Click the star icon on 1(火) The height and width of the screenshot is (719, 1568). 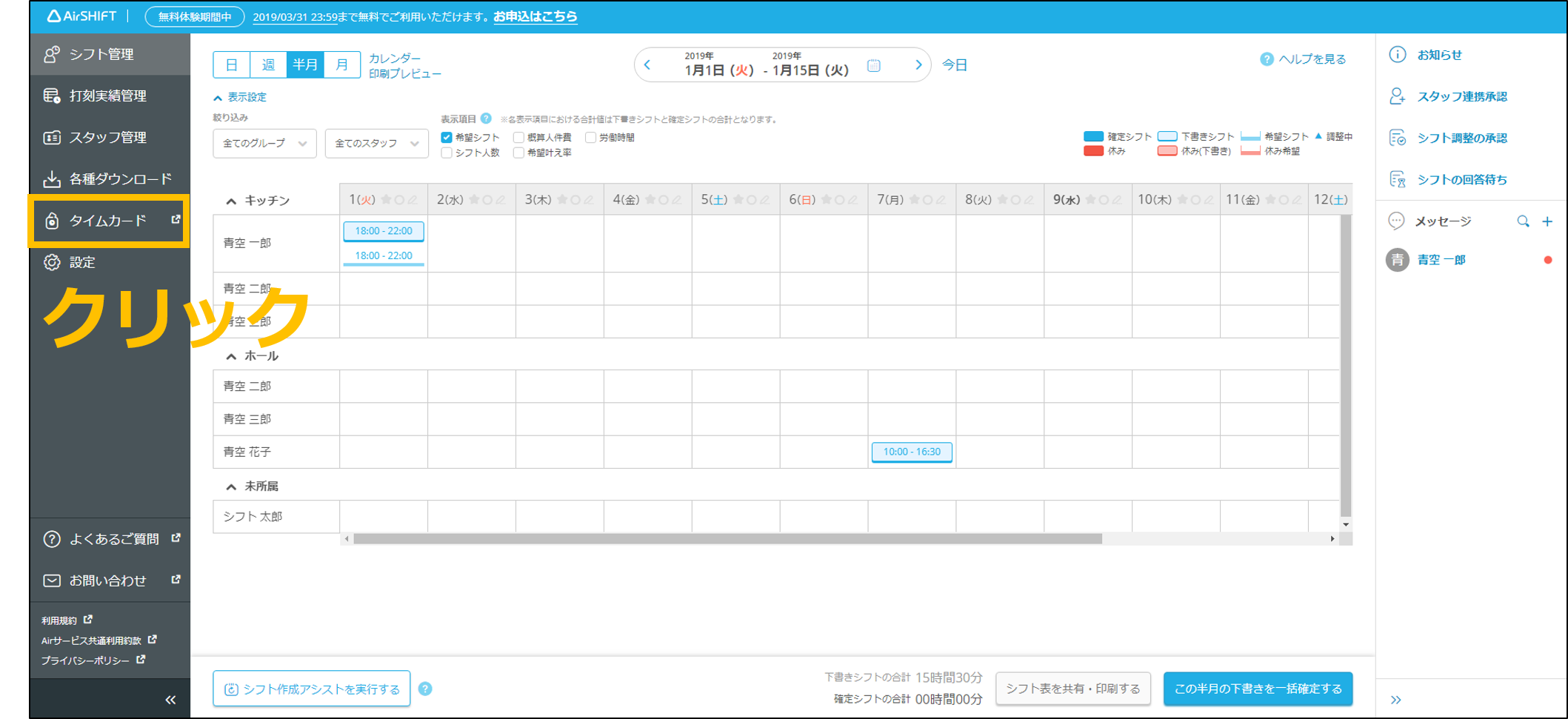pyautogui.click(x=386, y=200)
